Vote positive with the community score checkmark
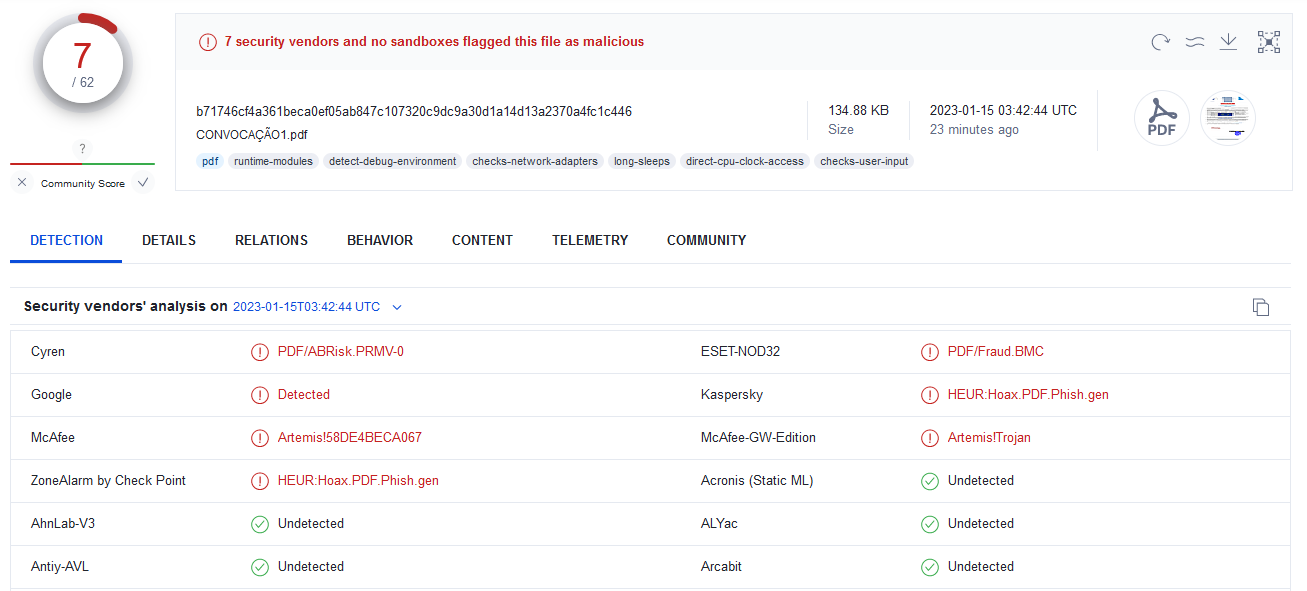The width and height of the screenshot is (1307, 591). 143,183
